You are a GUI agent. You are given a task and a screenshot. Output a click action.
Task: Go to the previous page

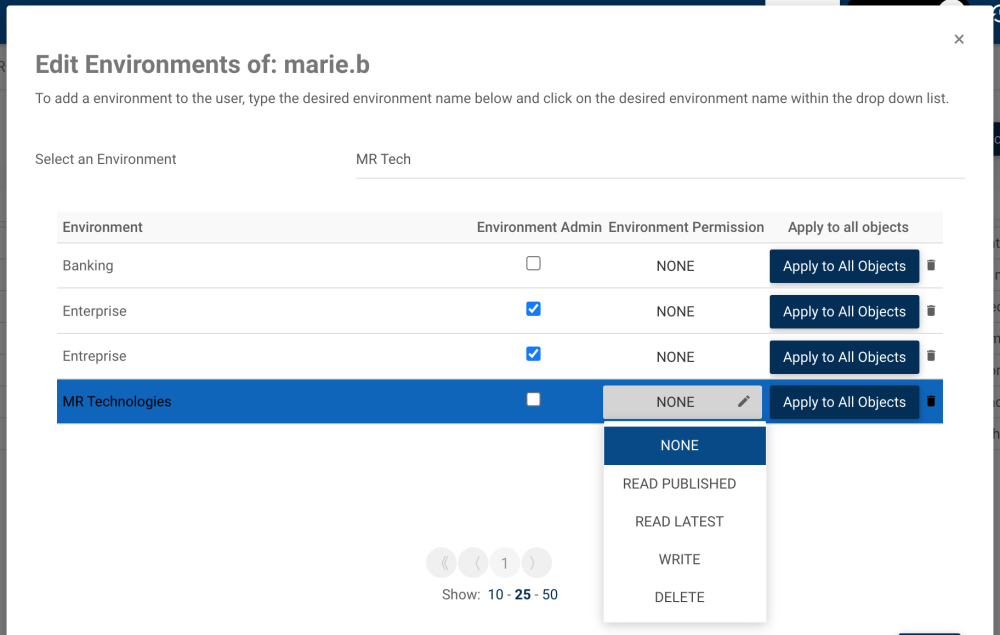(x=473, y=563)
